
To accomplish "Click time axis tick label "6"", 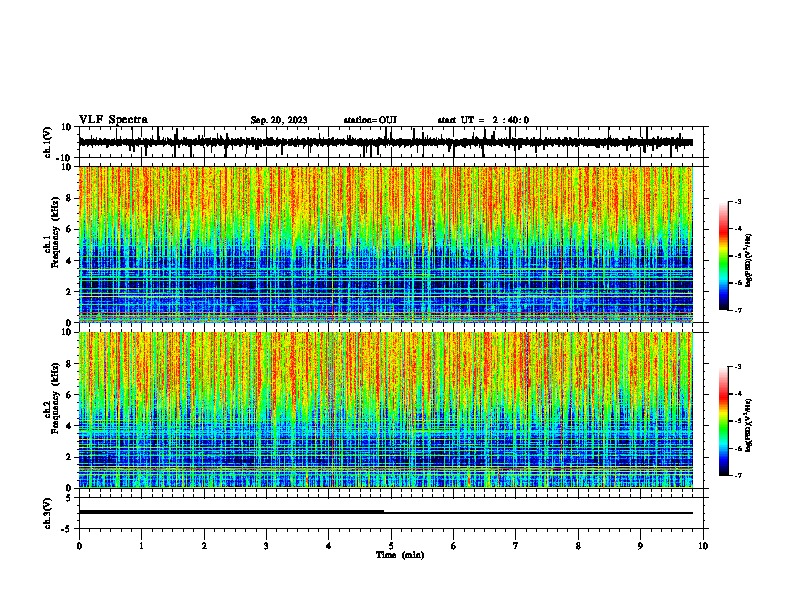I will [x=454, y=546].
